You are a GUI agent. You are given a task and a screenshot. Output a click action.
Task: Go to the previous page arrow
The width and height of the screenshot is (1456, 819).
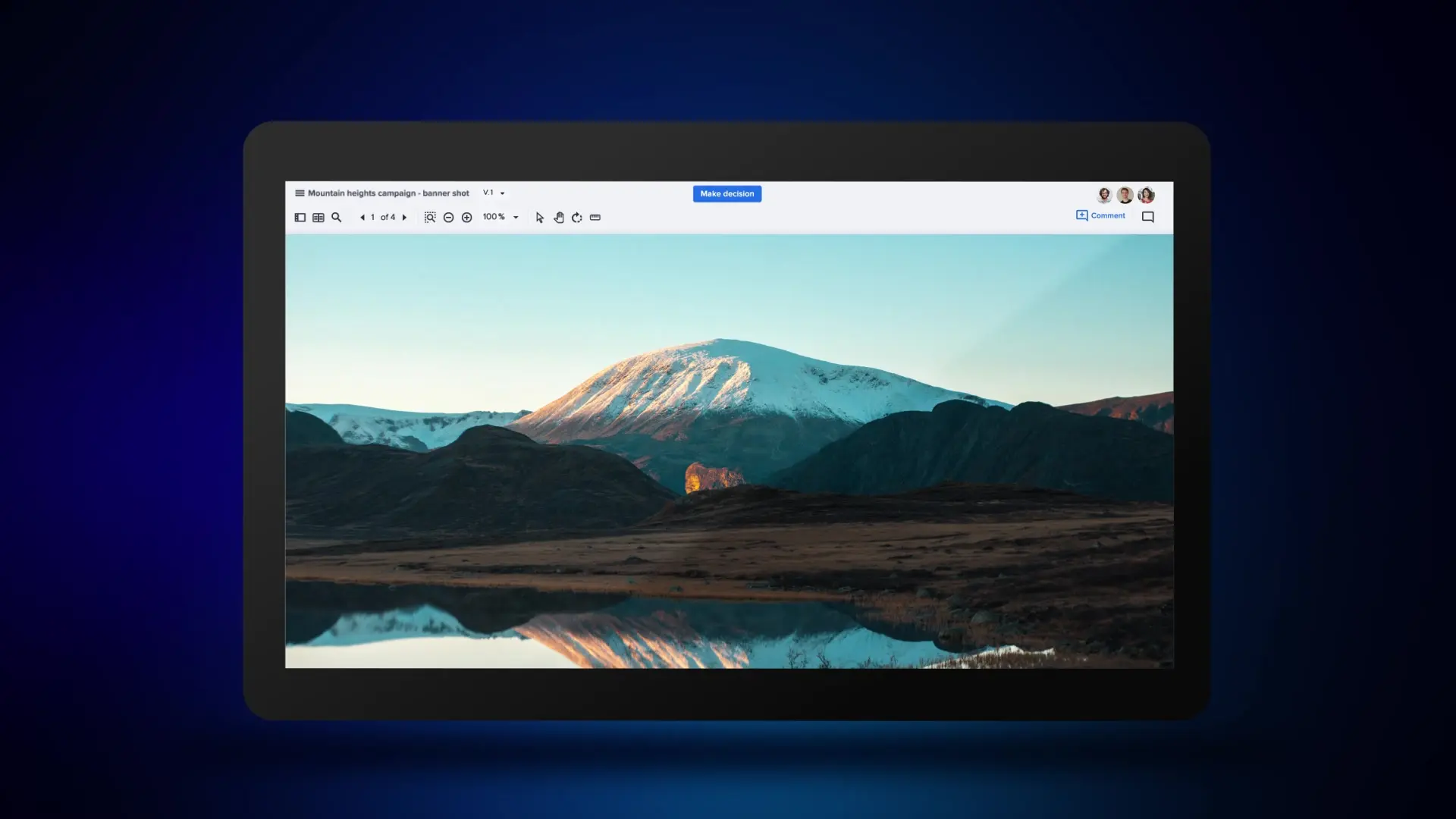click(x=362, y=218)
